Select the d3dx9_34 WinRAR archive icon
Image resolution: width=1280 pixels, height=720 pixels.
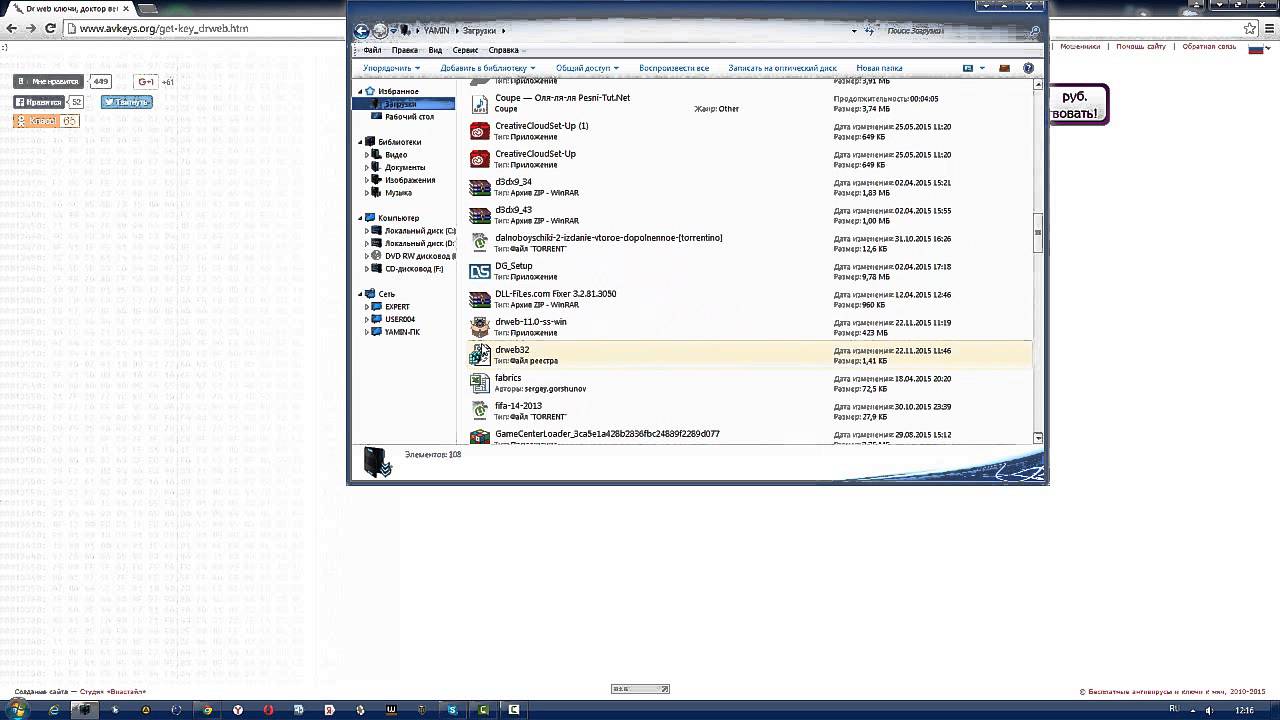[480, 187]
